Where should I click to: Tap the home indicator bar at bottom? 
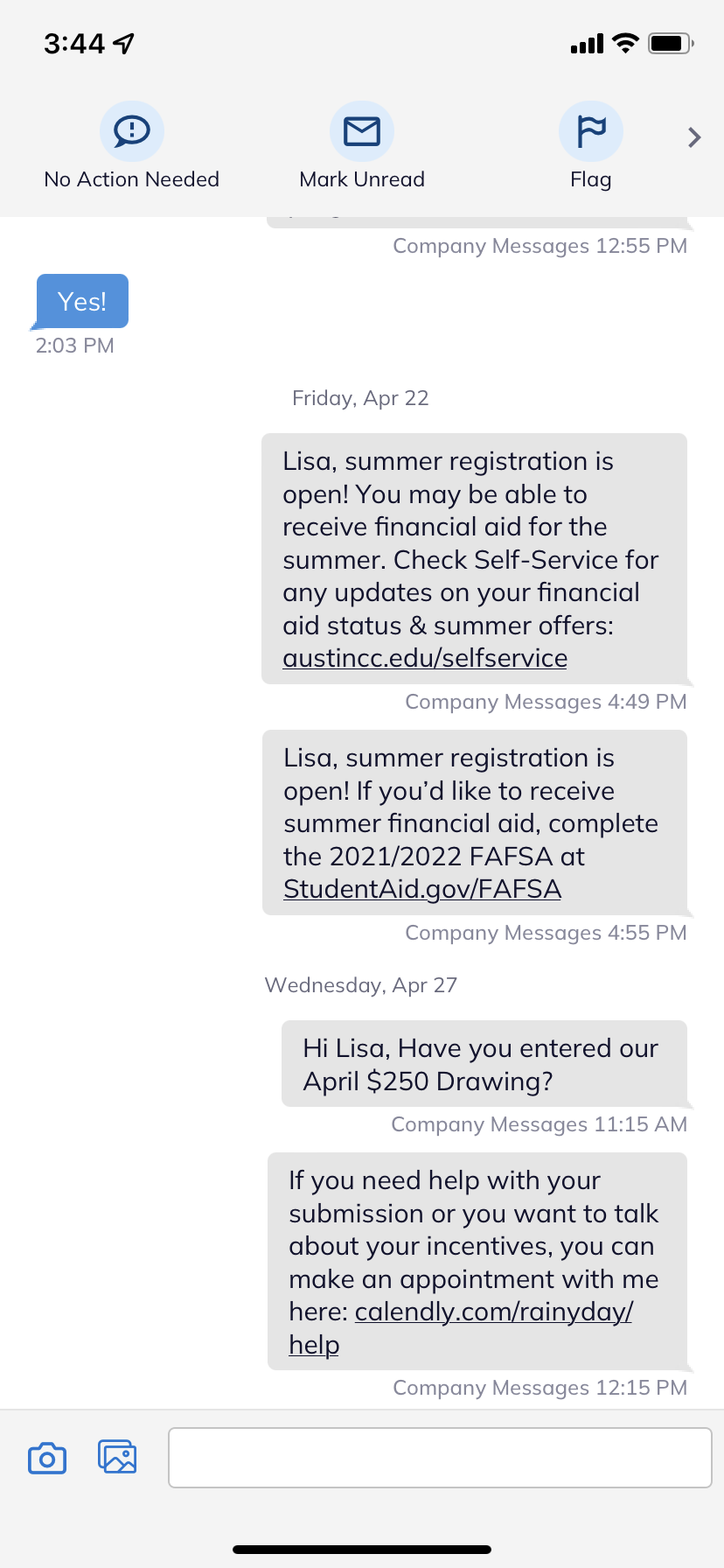[362, 1550]
